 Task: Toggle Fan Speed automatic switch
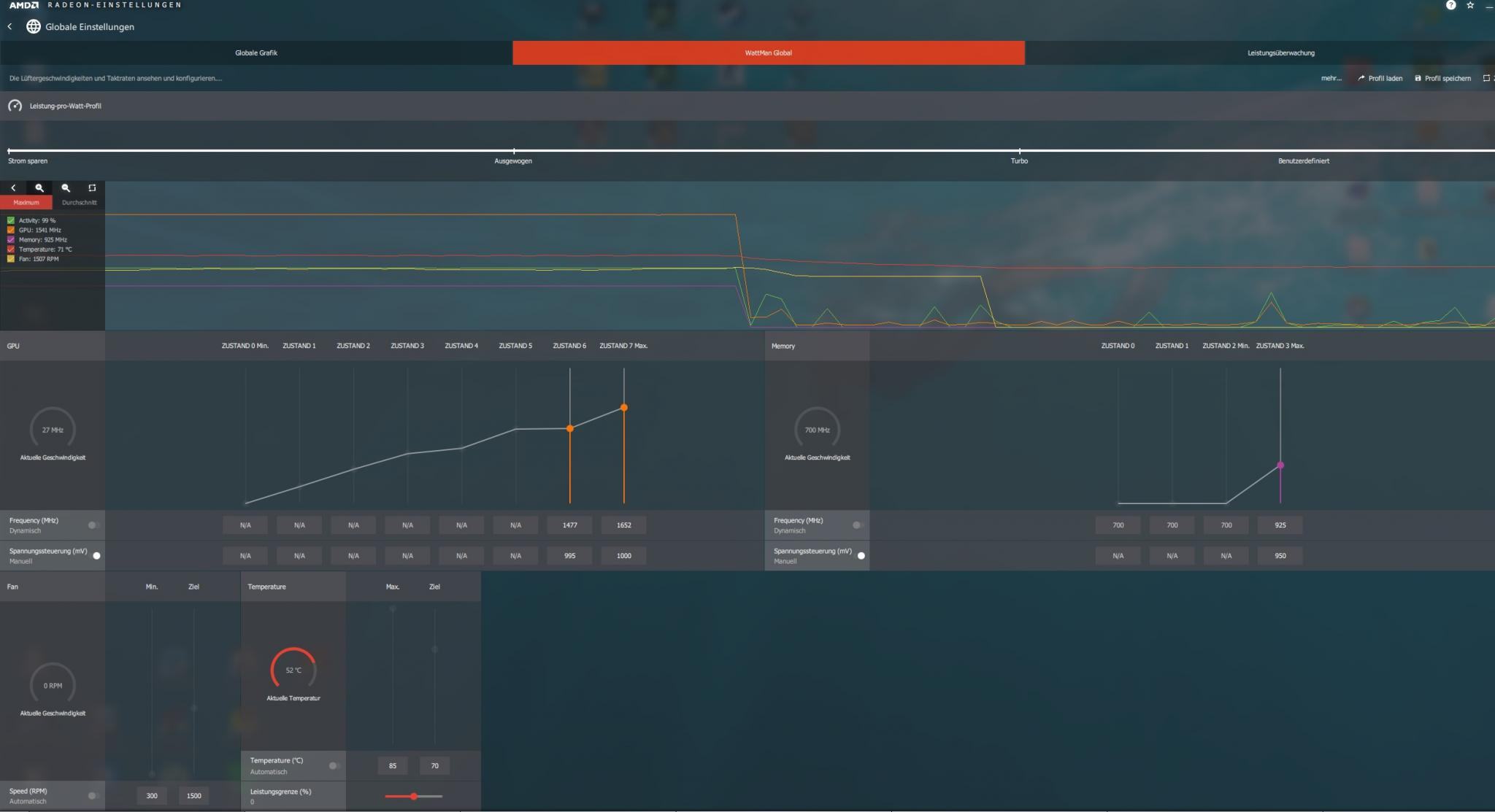93,796
